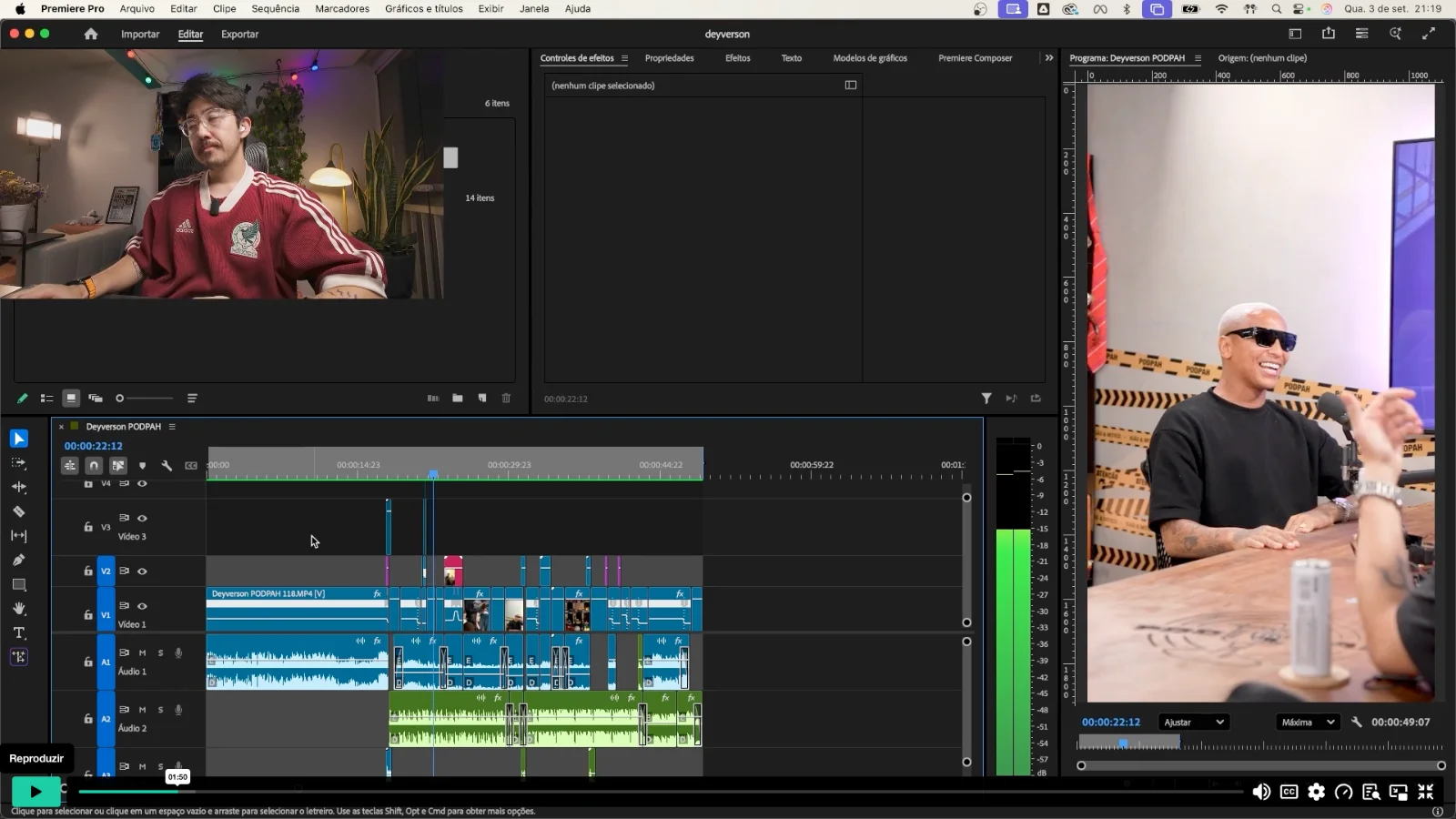Switch to the Propriedades tab
Screen dimensions: 1456x819
670,57
